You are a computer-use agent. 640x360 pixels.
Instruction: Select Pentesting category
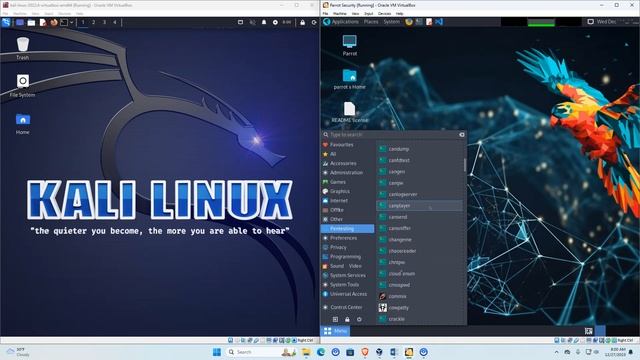[x=347, y=229]
